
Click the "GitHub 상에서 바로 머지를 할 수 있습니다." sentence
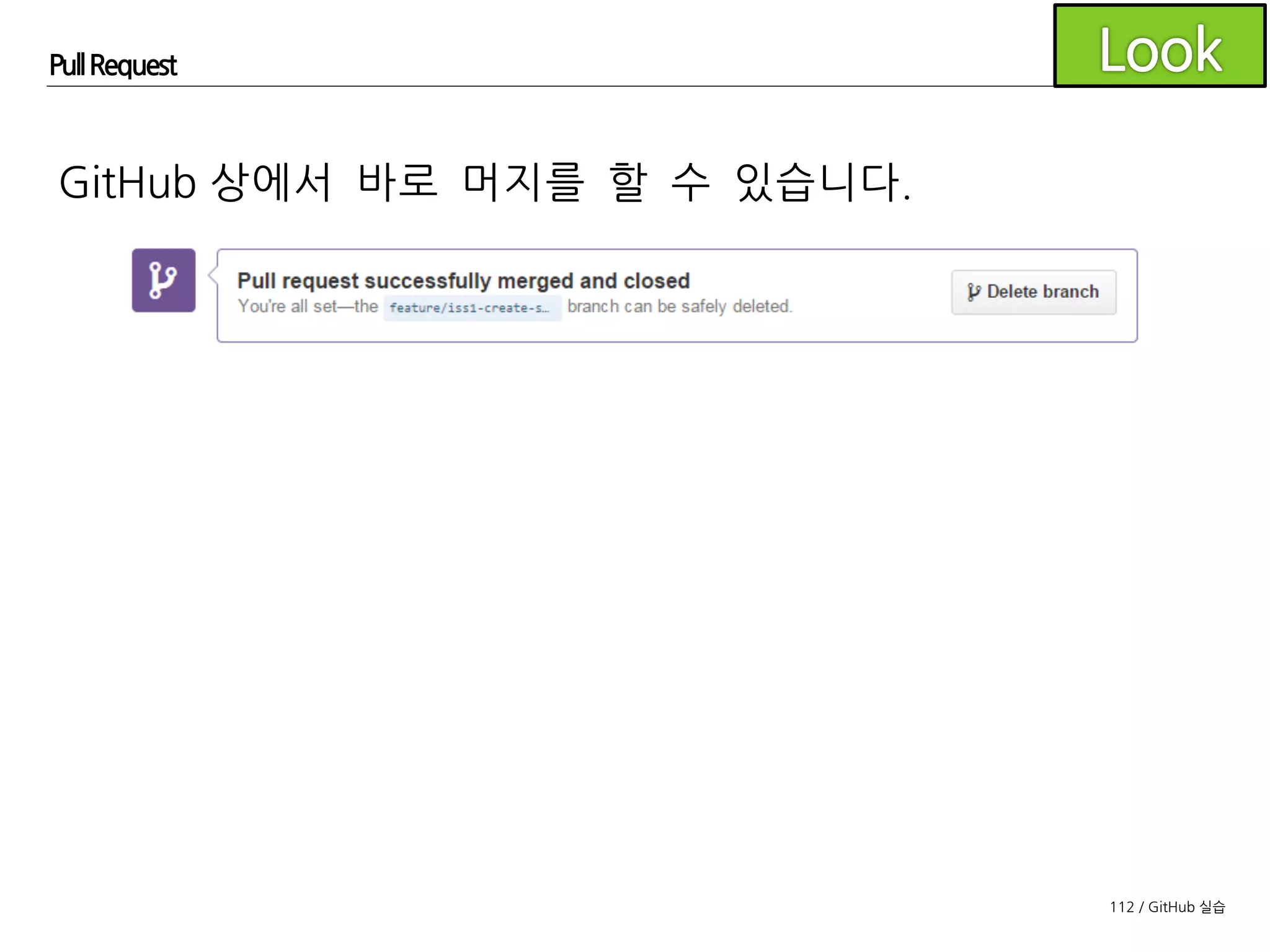coord(485,182)
